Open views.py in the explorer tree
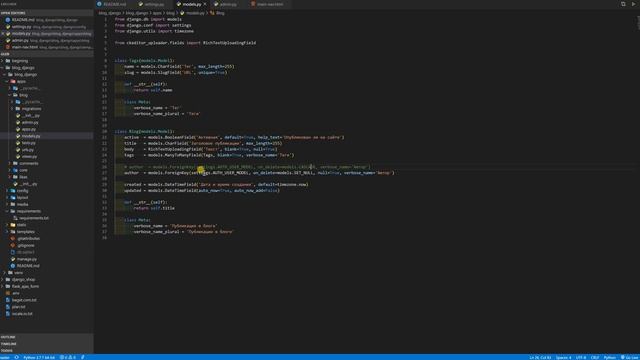 tap(47, 156)
